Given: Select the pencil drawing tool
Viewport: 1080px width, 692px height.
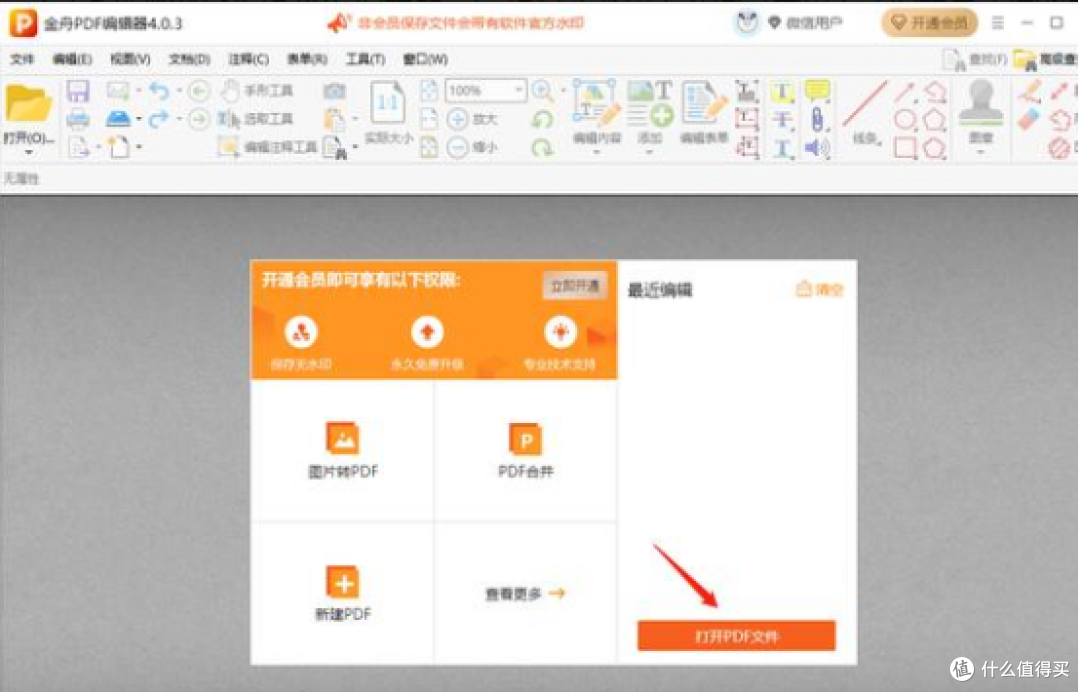Looking at the screenshot, I should pos(1030,91).
